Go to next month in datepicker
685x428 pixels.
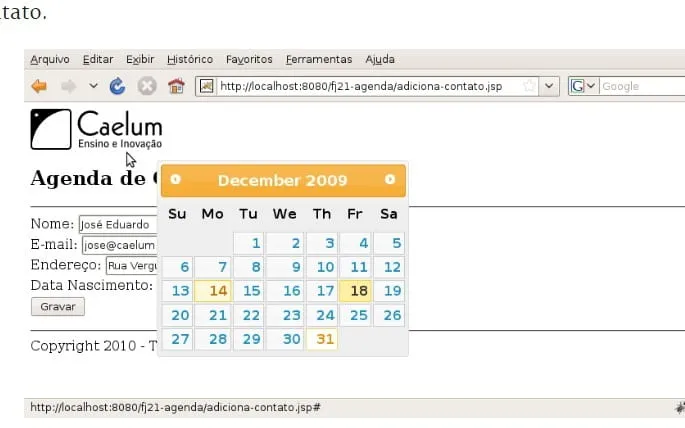coord(390,179)
